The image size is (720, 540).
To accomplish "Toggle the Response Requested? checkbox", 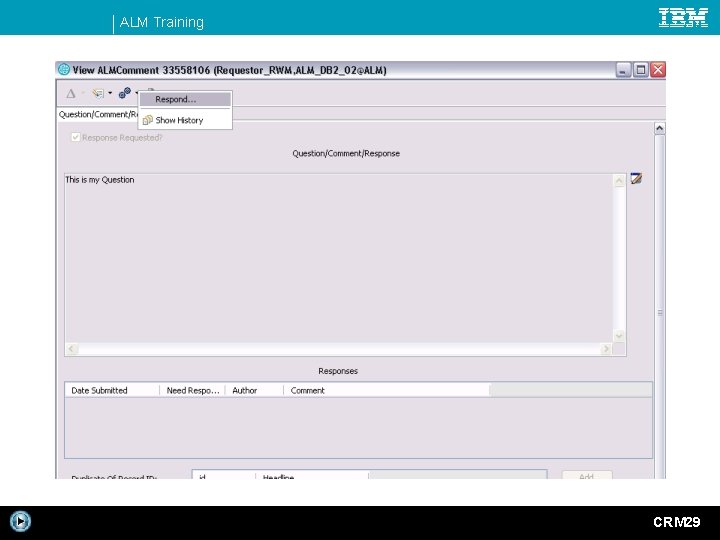I will [76, 137].
